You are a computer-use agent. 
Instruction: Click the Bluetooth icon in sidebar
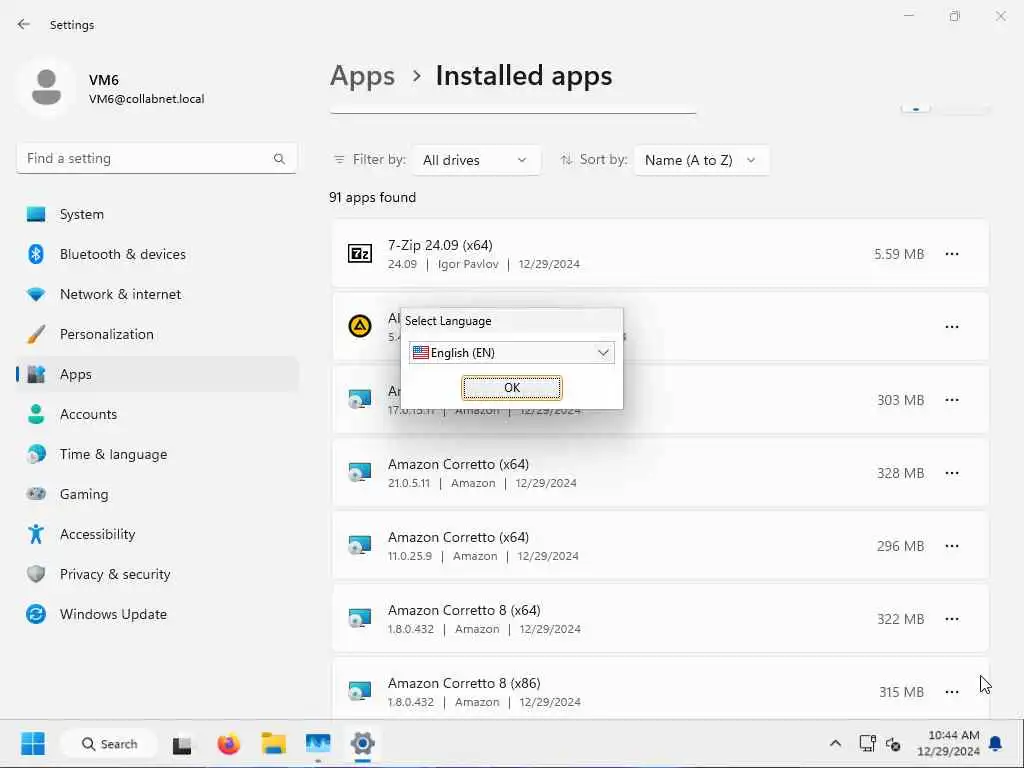[x=36, y=254]
